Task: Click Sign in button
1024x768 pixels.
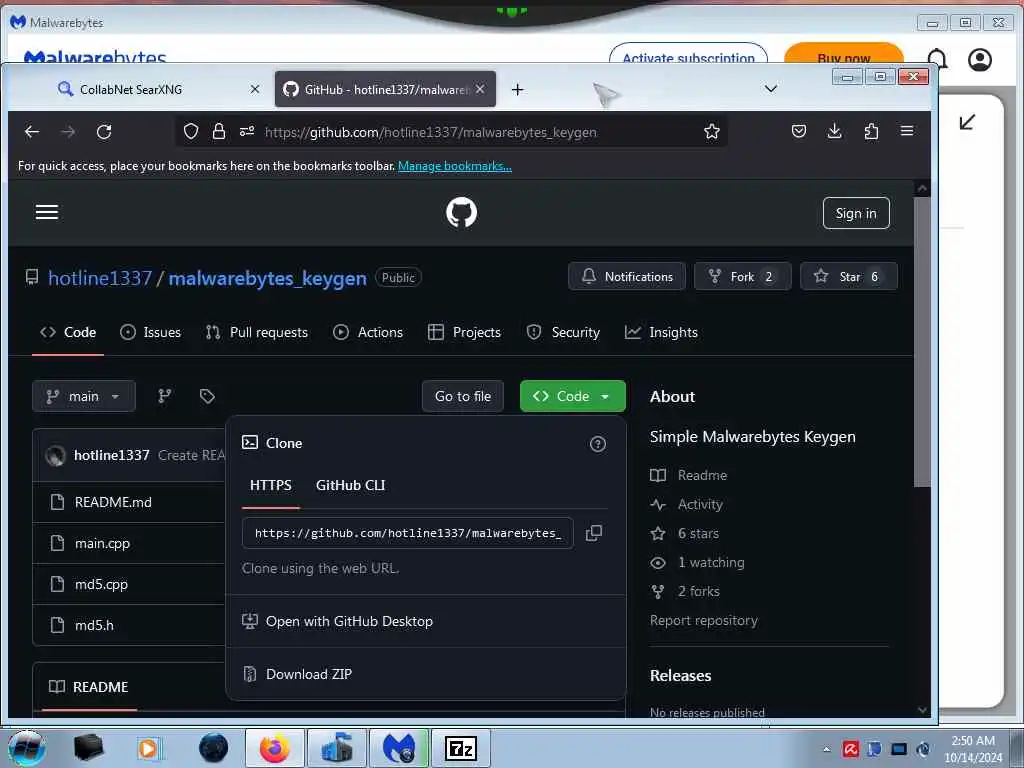Action: (856, 213)
